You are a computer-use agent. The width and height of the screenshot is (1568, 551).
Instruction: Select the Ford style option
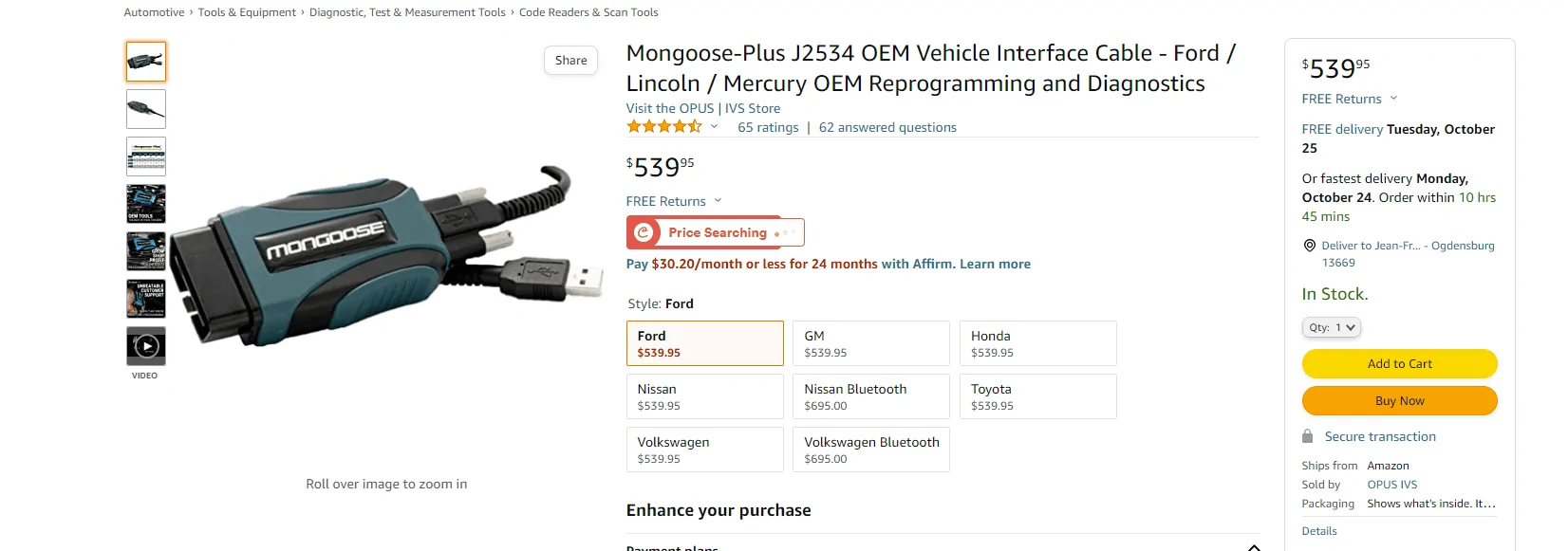point(704,342)
